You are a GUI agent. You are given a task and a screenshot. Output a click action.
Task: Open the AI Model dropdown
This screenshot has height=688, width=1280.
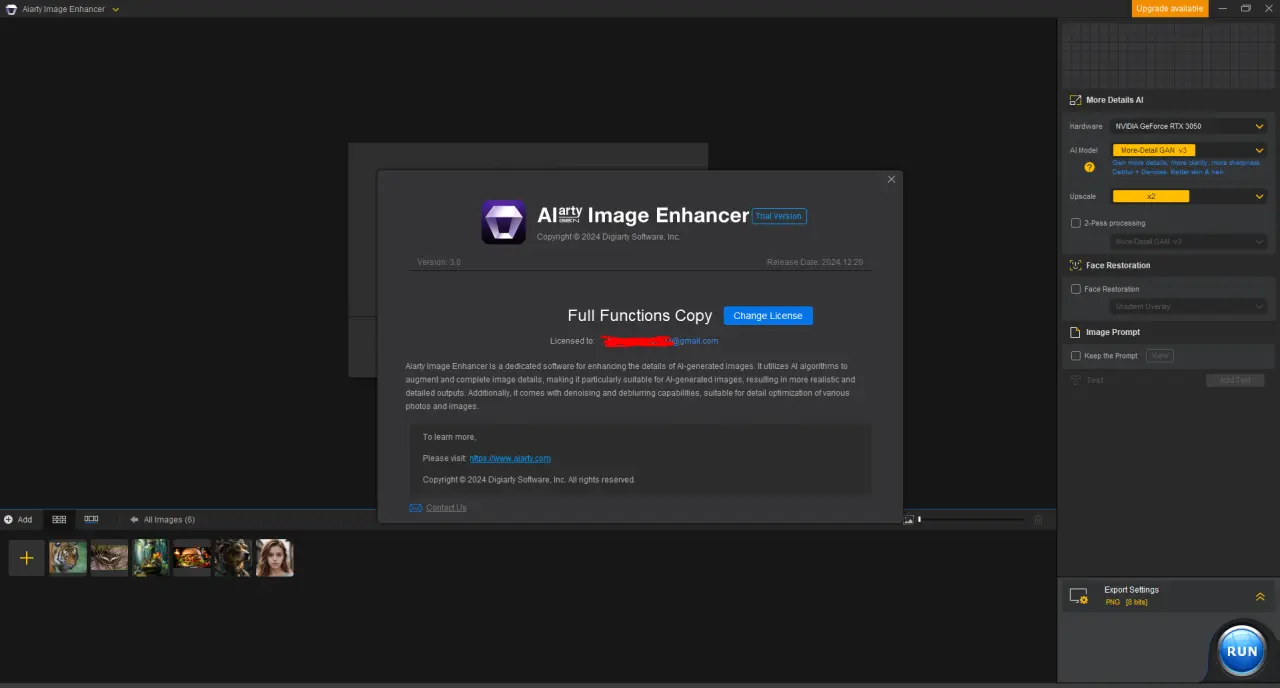1188,150
